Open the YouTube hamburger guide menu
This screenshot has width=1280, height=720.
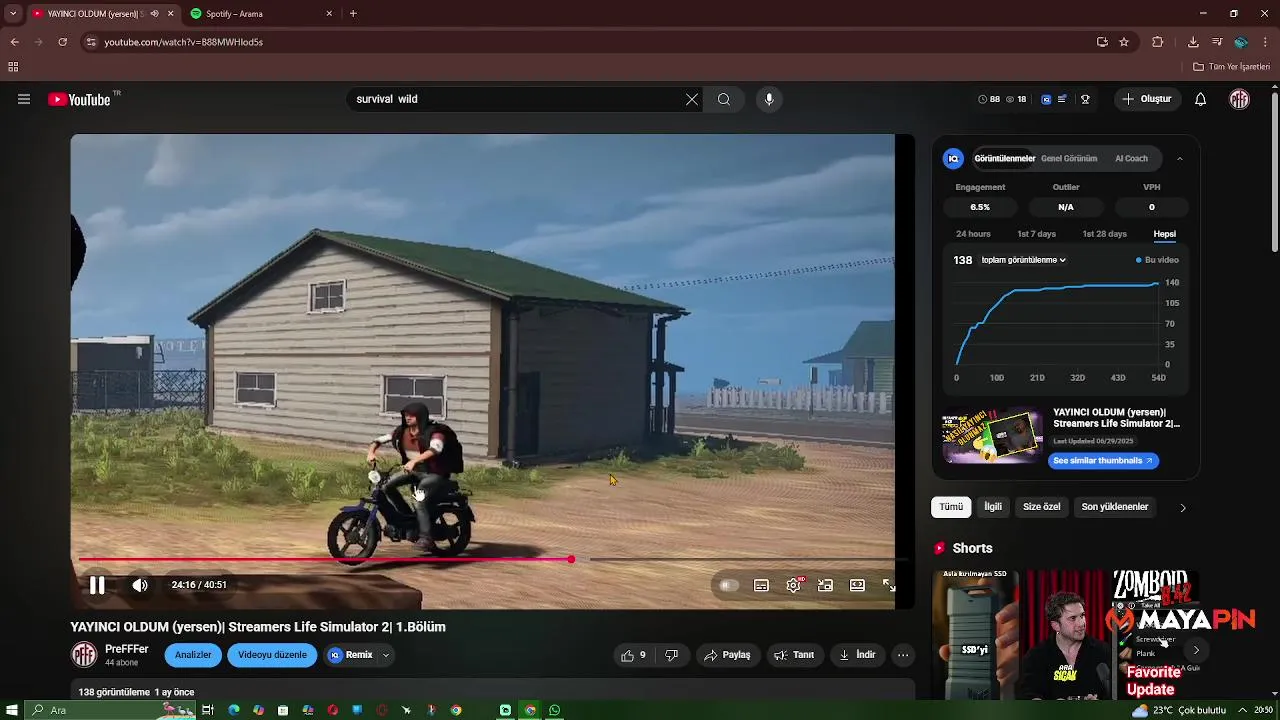[x=24, y=99]
